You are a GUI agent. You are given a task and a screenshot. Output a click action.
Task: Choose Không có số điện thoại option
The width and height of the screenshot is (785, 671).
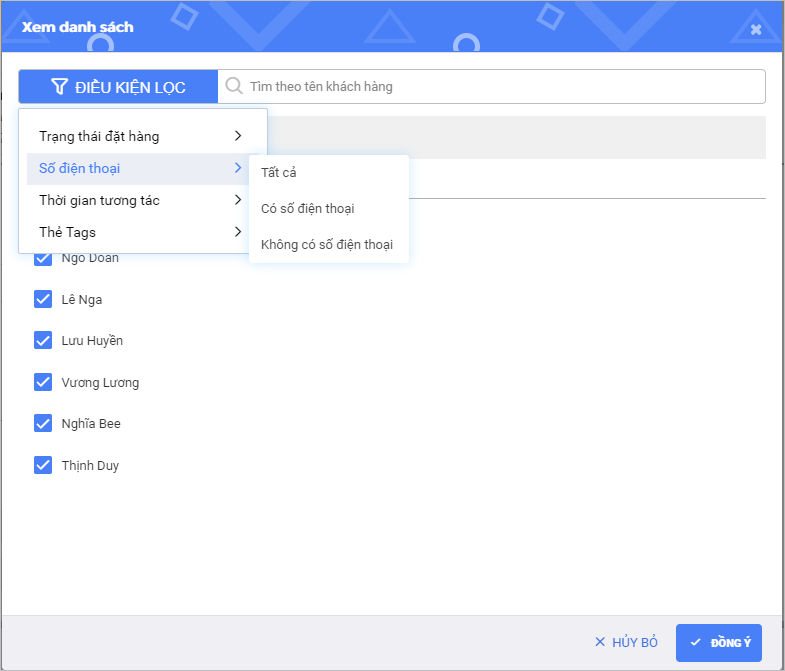[327, 244]
